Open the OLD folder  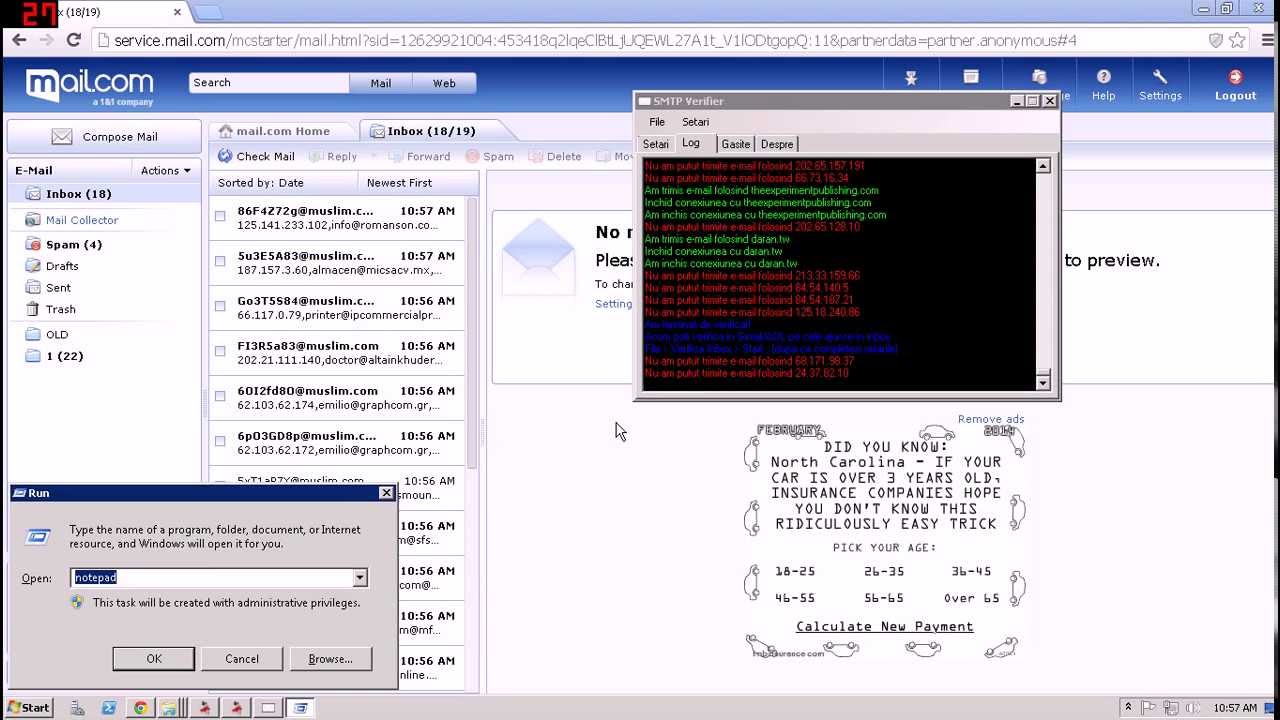pos(57,334)
